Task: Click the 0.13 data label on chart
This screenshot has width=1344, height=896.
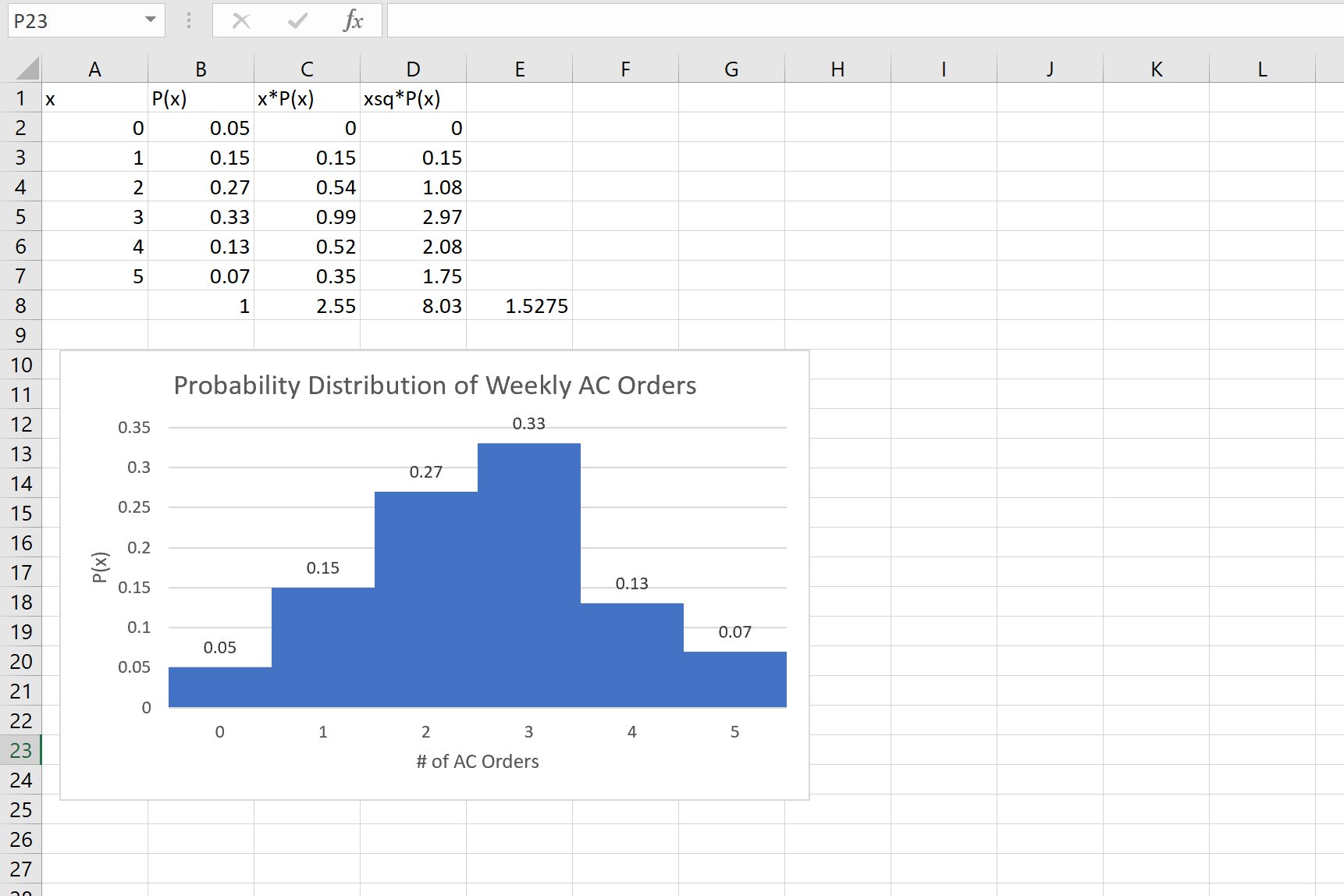Action: click(x=632, y=584)
